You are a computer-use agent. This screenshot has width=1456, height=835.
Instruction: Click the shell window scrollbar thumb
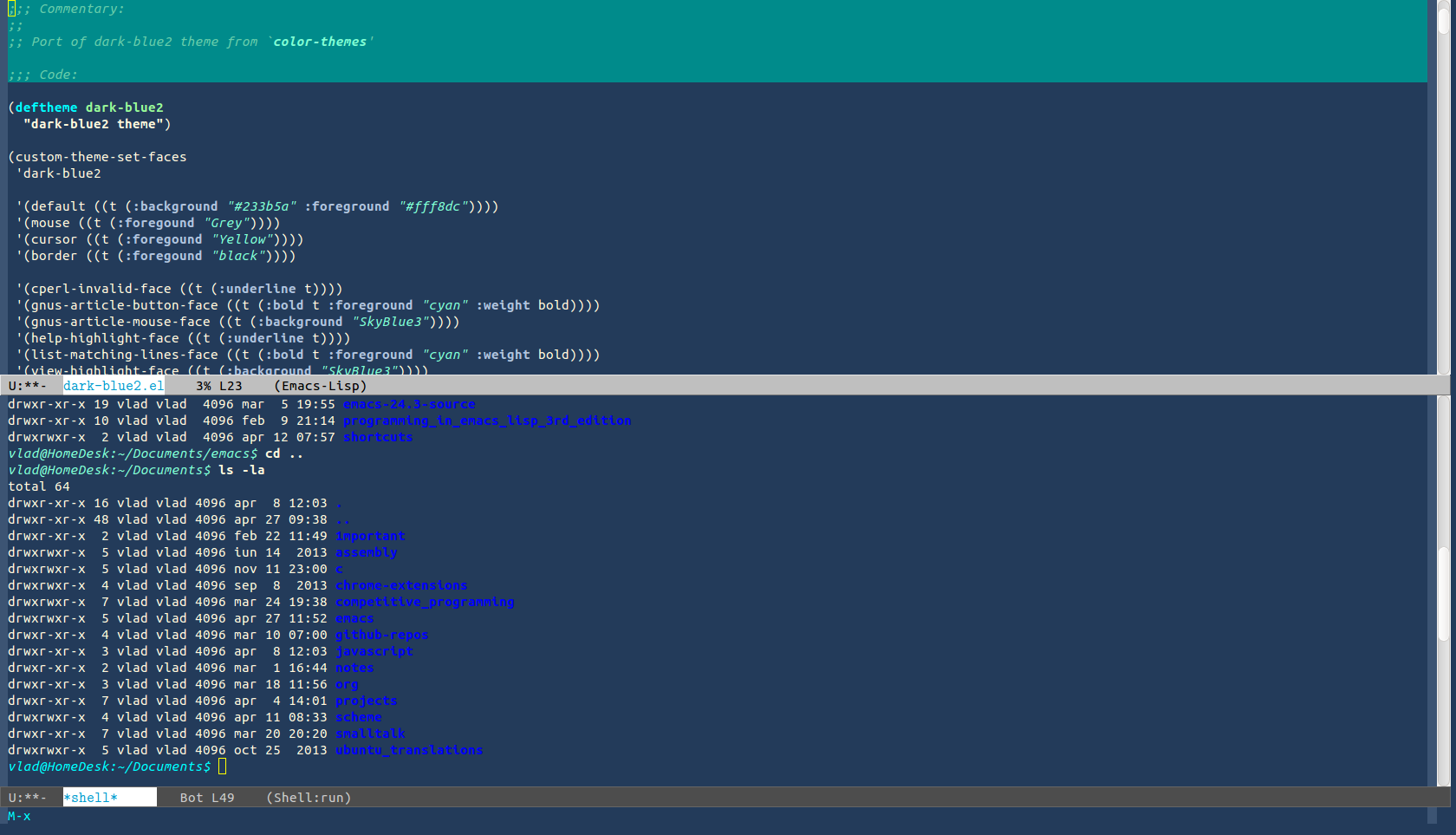point(1444,593)
